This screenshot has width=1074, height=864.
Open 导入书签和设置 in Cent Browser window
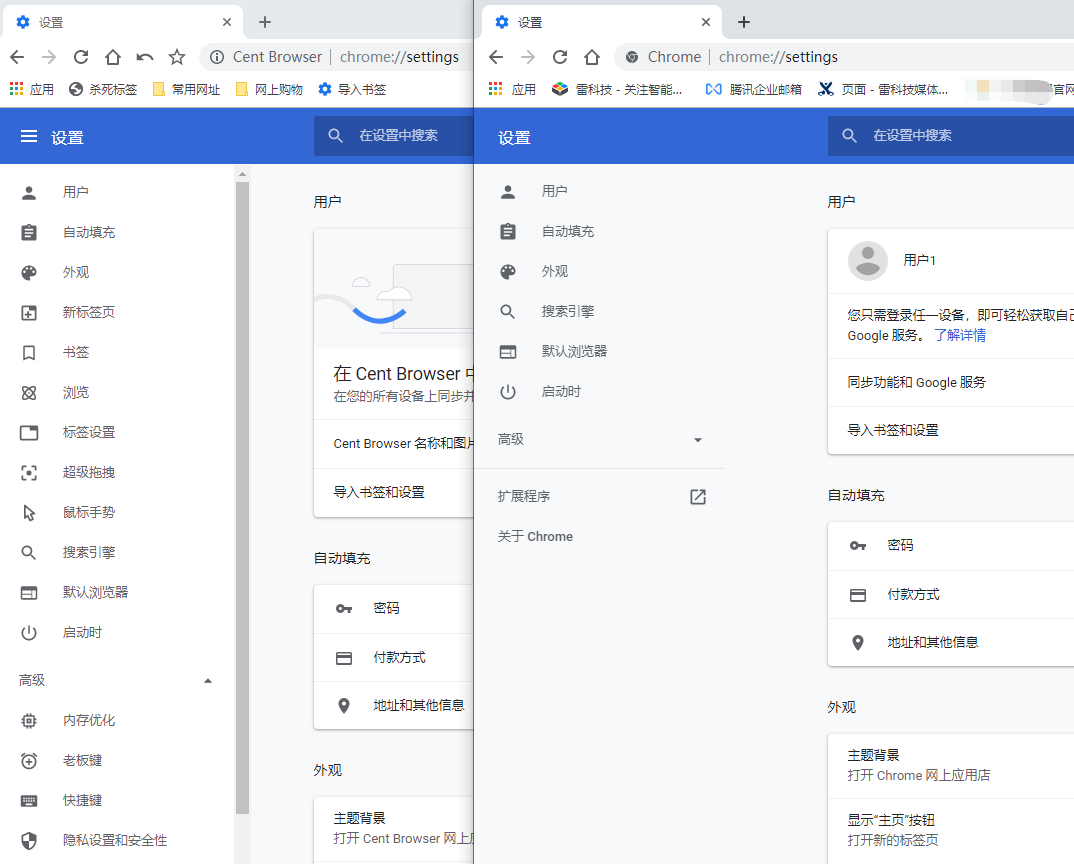393,493
